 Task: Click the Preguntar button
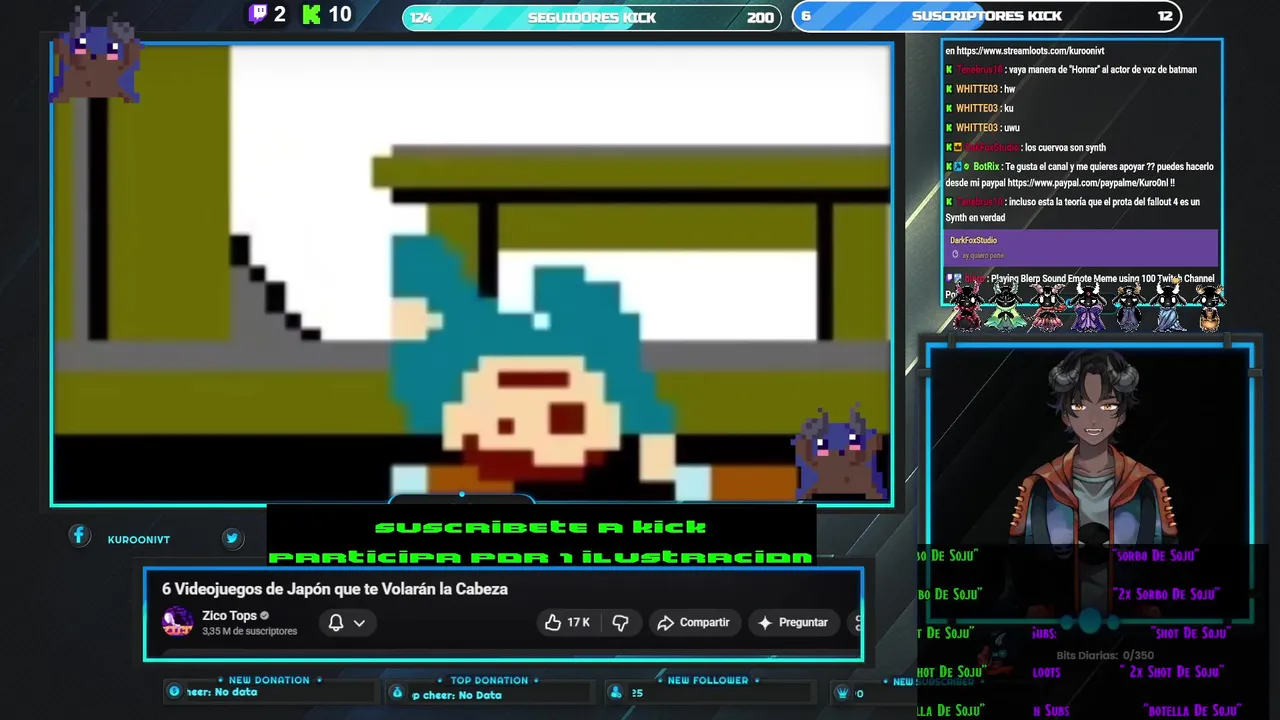792,622
